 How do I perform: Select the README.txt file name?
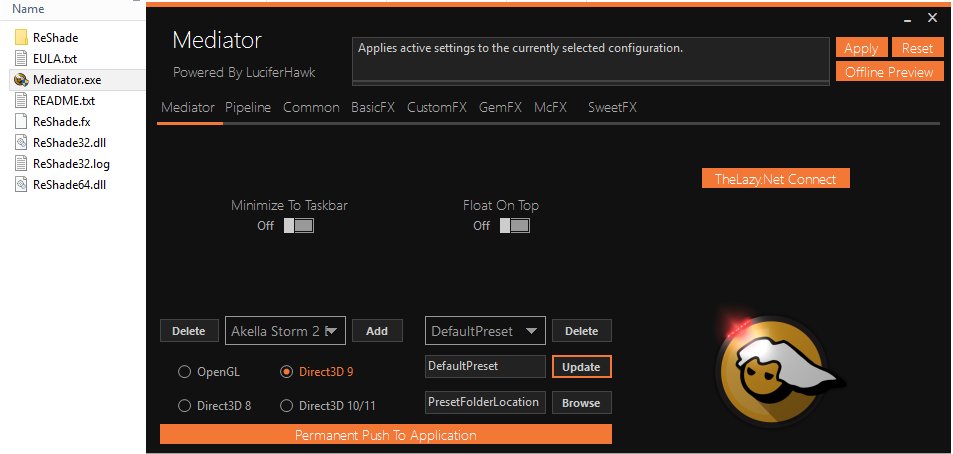pyautogui.click(x=64, y=101)
